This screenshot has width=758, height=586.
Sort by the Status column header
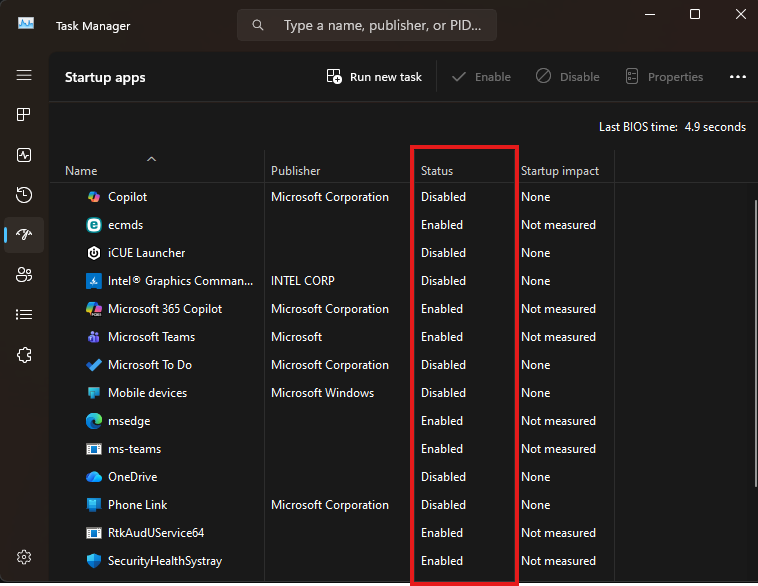tap(437, 171)
